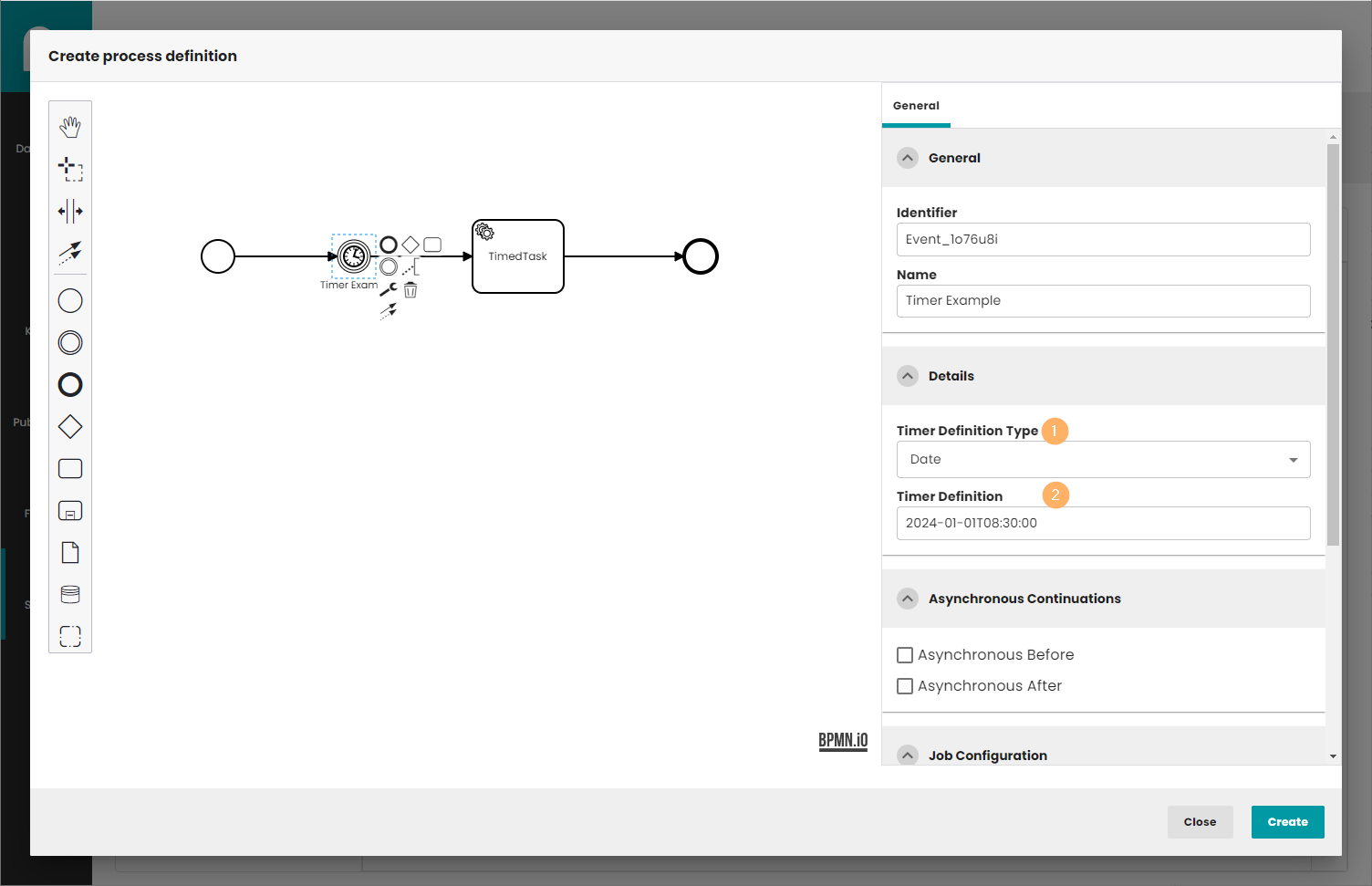Activate the hand tool in palette
Screen dimensions: 1372x886
point(70,127)
